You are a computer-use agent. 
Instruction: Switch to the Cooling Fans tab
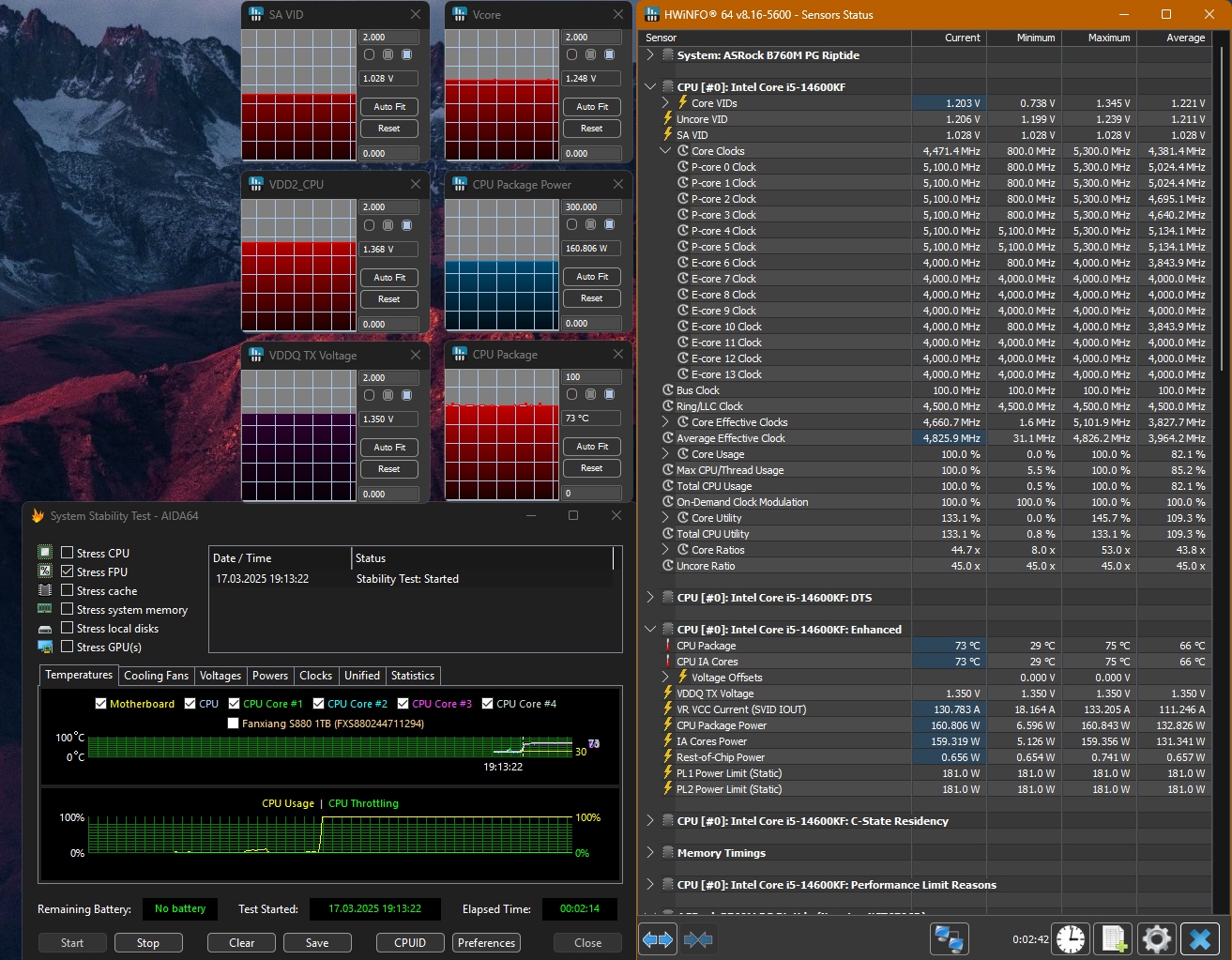[x=157, y=676]
